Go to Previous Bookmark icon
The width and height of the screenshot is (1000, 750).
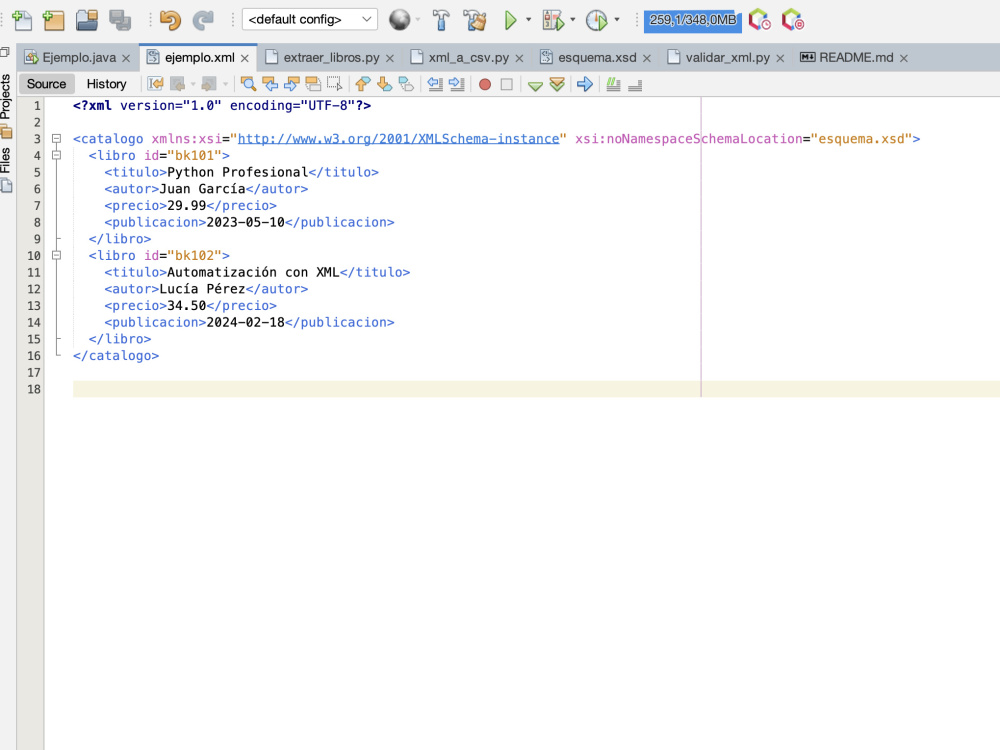point(363,84)
